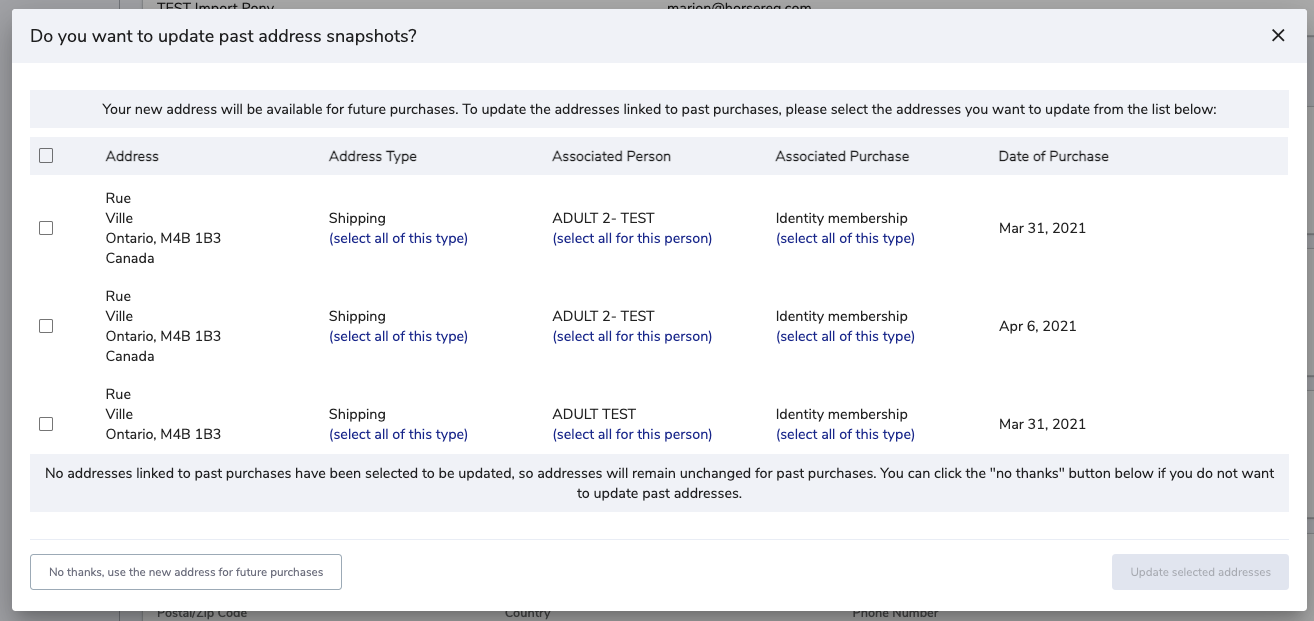Select all Shipping type in first row
This screenshot has width=1314, height=621.
(x=398, y=238)
